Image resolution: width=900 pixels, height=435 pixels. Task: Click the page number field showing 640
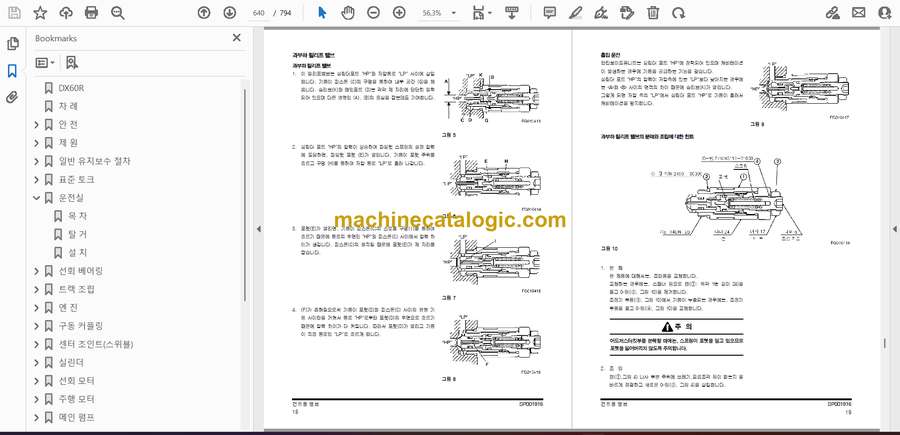[x=259, y=13]
